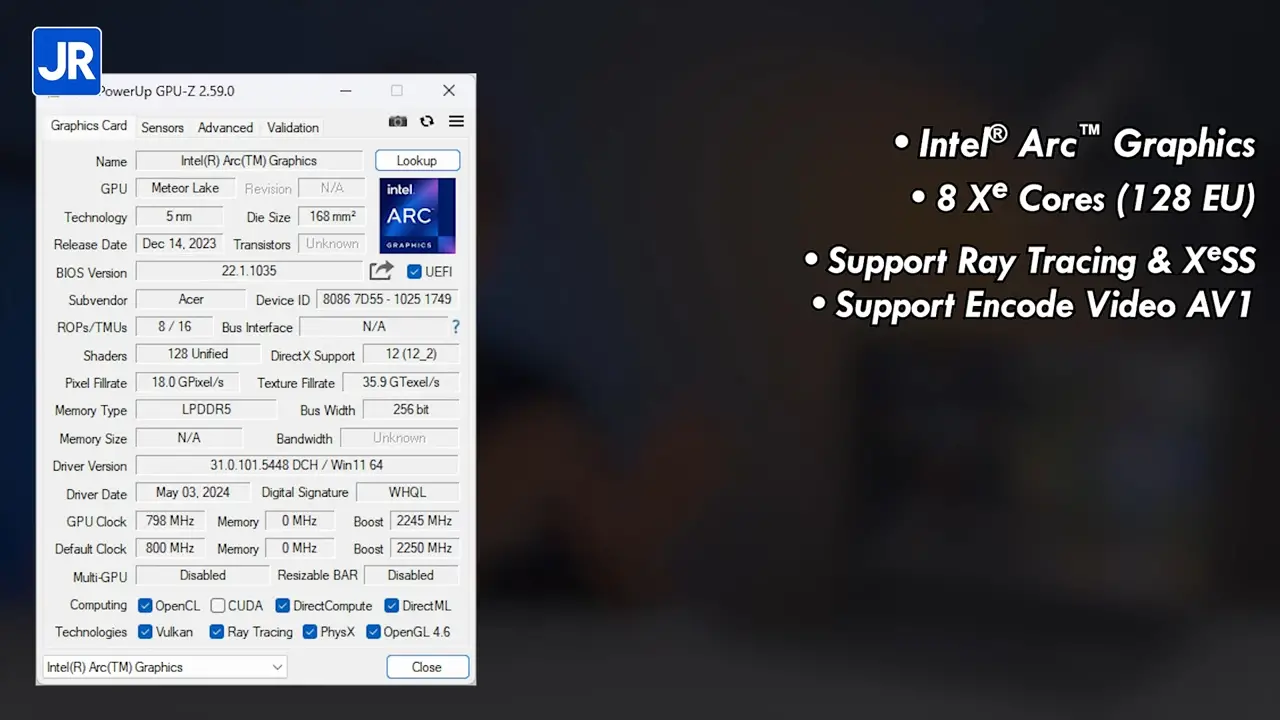Image resolution: width=1280 pixels, height=720 pixels.
Task: Toggle the Ray Tracing checkbox
Action: 216,632
